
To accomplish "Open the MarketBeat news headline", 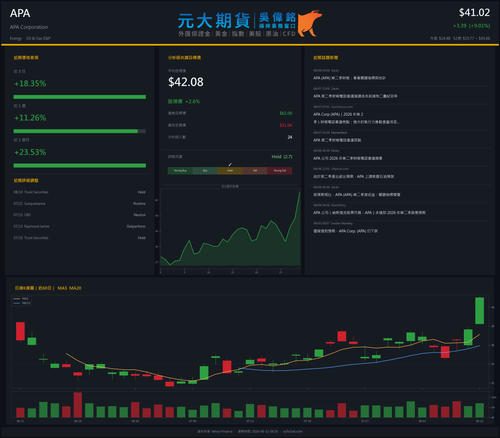I will coord(337,140).
